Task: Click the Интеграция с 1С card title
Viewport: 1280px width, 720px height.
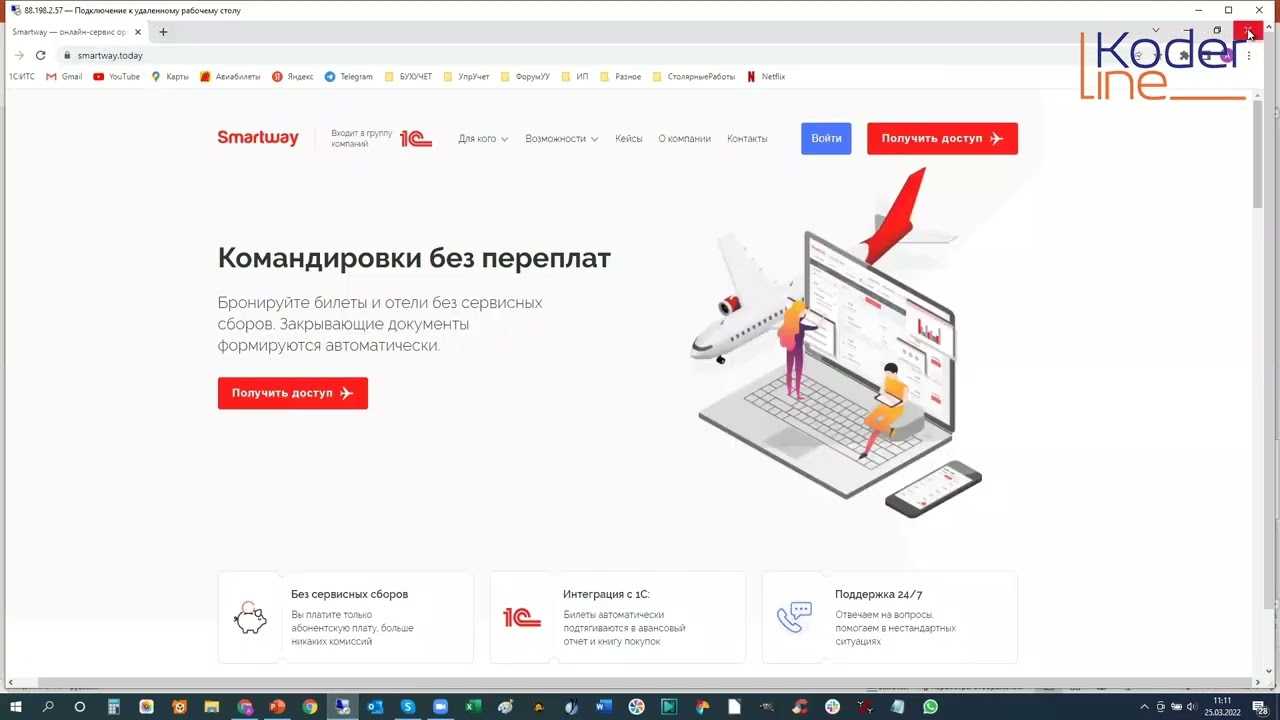Action: pyautogui.click(x=606, y=594)
